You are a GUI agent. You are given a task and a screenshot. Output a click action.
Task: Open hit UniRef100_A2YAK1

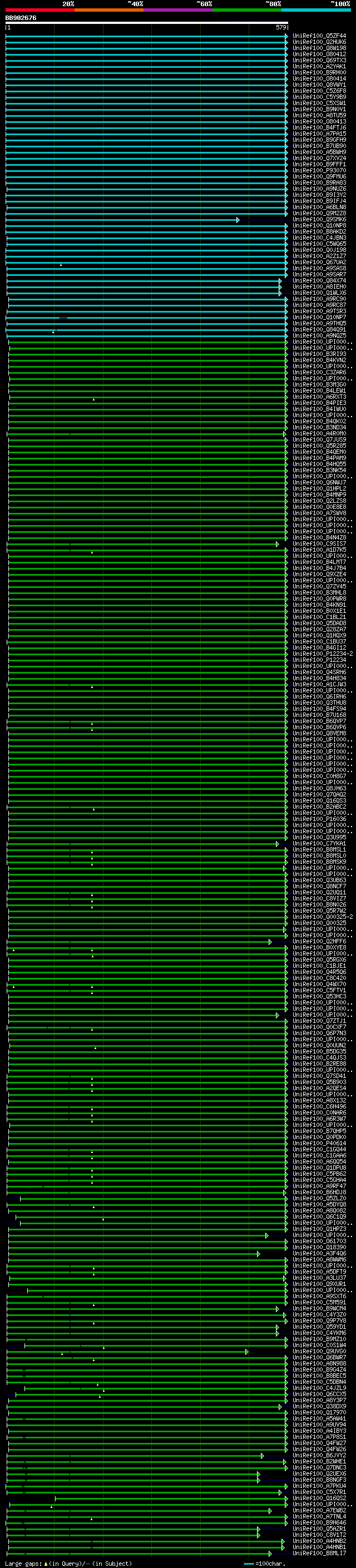[x=319, y=66]
